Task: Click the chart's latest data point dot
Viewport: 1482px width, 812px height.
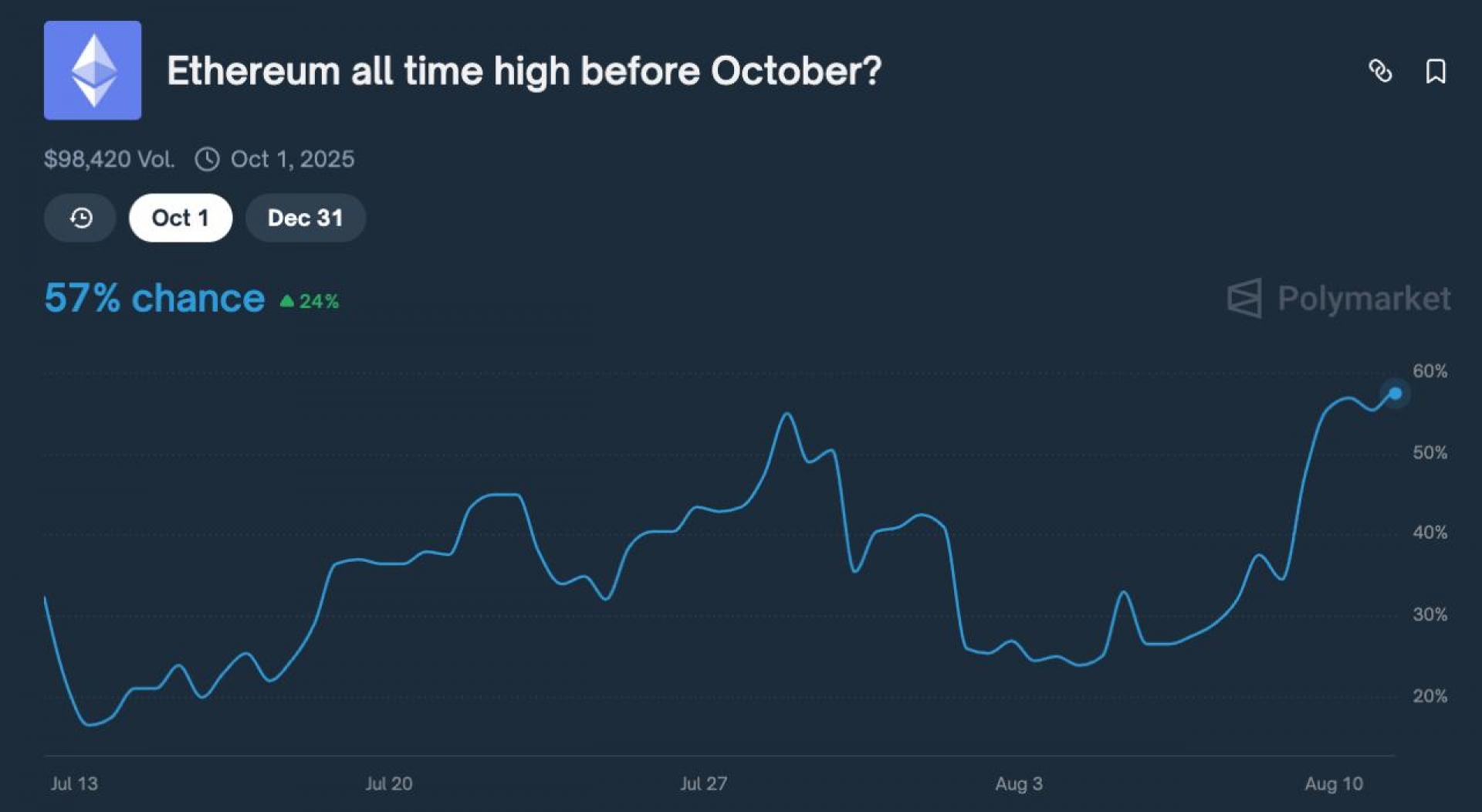Action: pos(1395,394)
